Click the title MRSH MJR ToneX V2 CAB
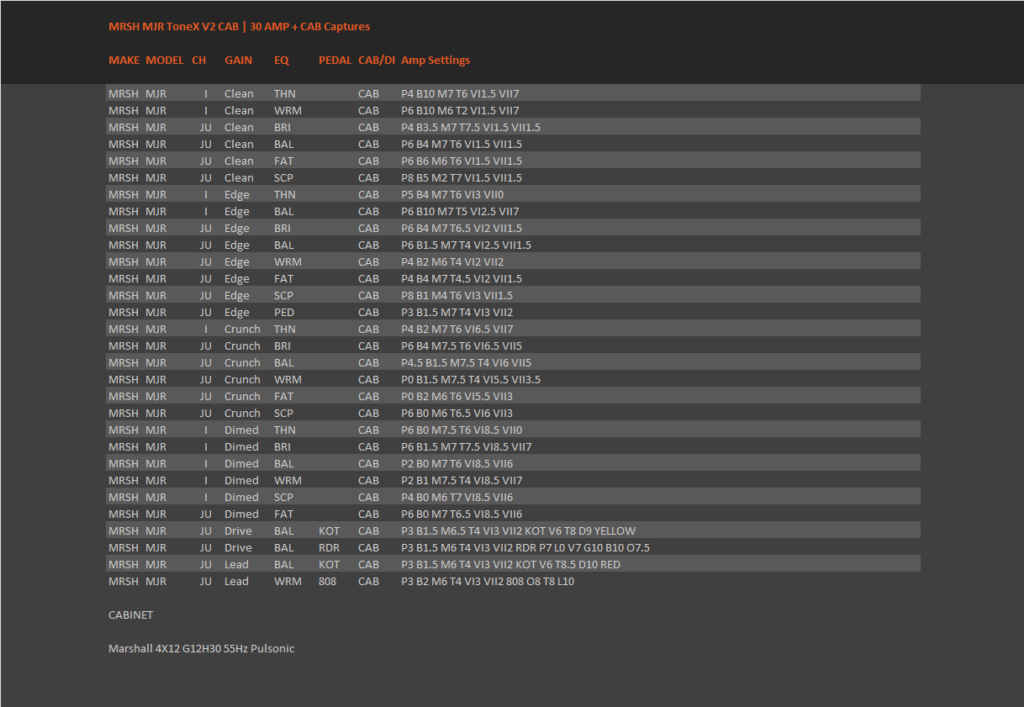 (x=173, y=27)
